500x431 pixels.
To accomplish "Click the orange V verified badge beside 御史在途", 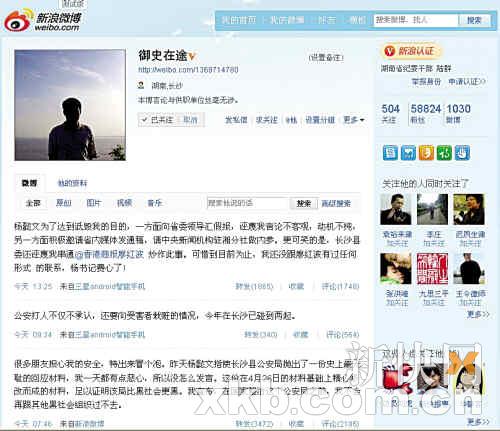I will [191, 57].
